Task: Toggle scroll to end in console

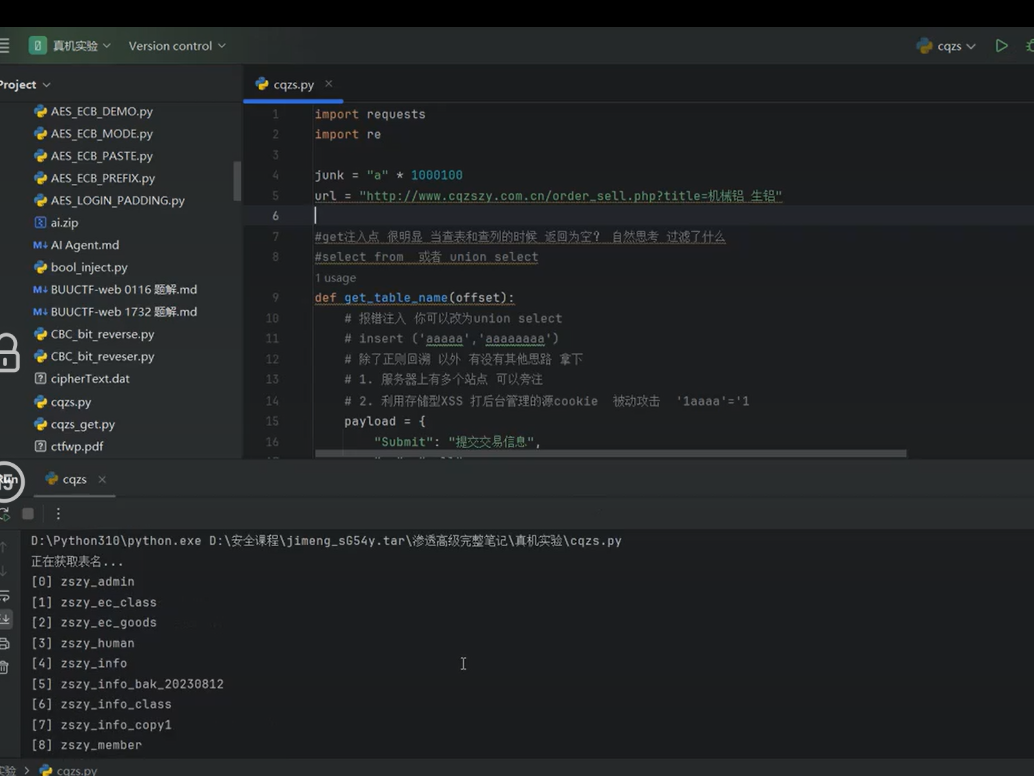Action: click(x=4, y=619)
